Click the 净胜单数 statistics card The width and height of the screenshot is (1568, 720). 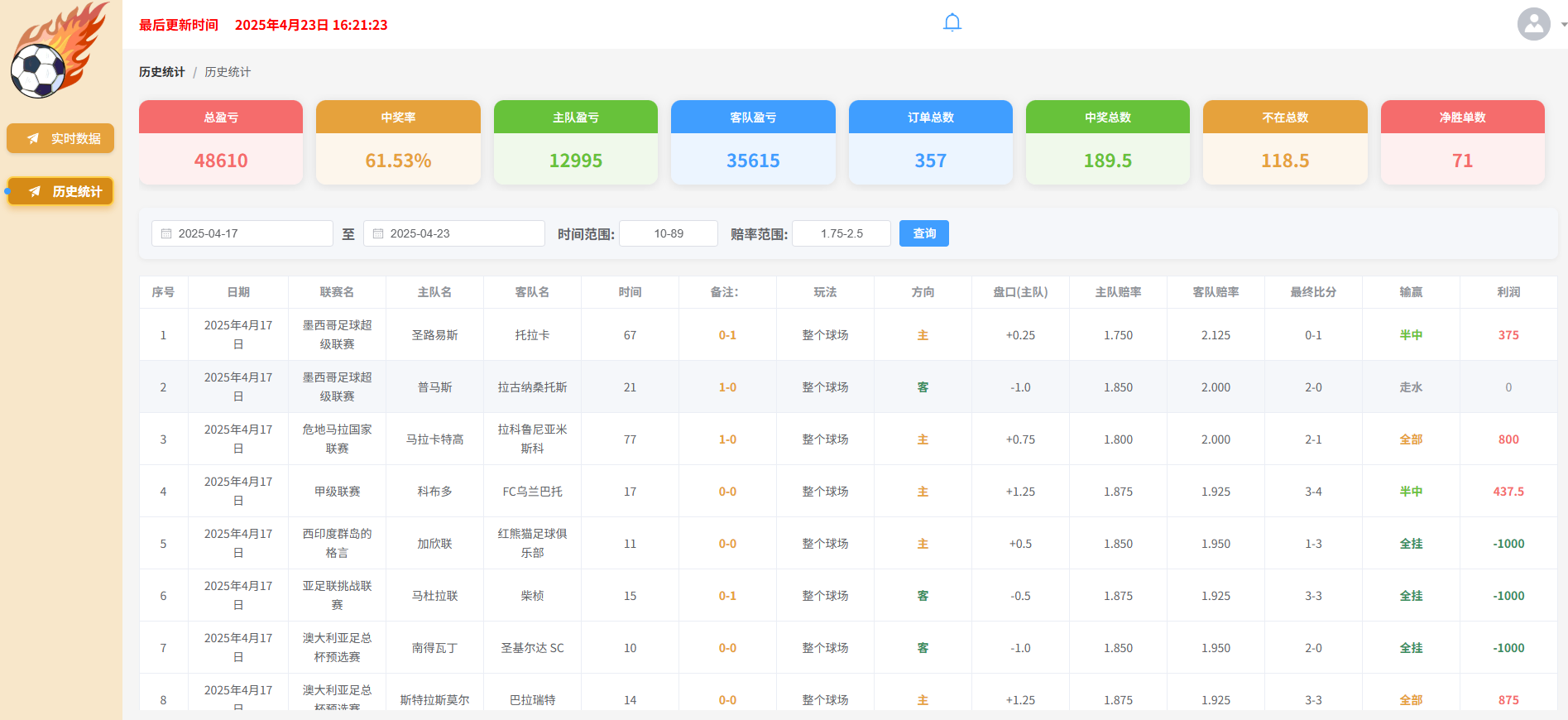coord(1462,142)
